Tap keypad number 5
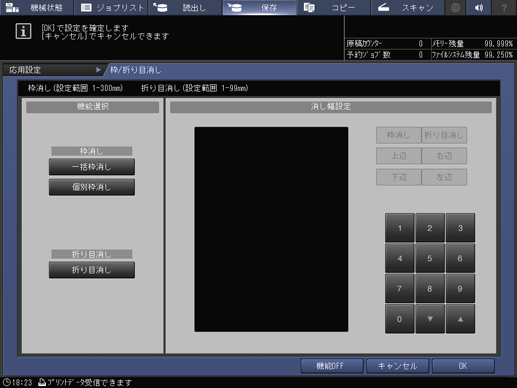Screen dimensions: 517x388 pos(430,258)
